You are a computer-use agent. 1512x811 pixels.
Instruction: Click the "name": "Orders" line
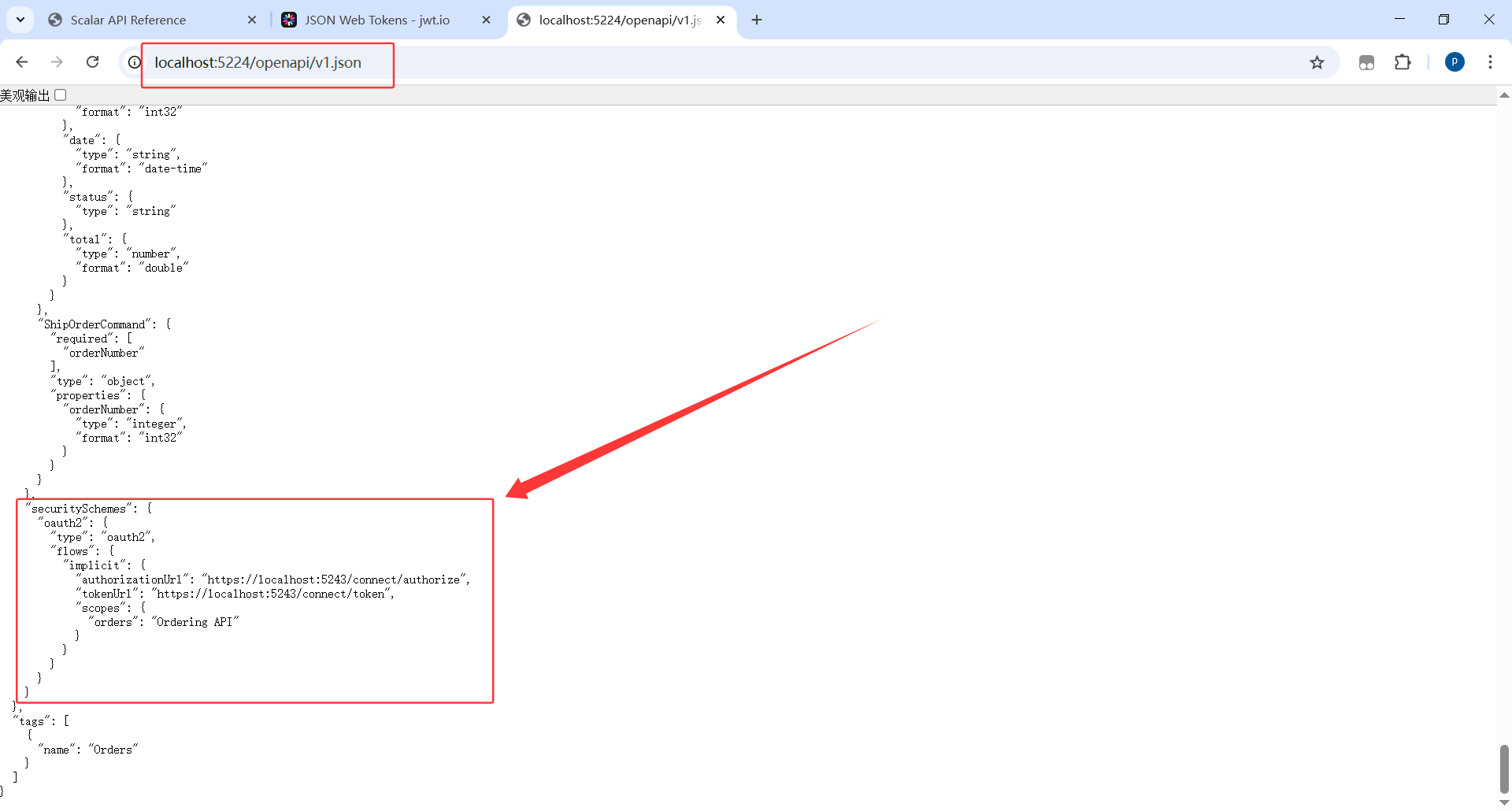click(x=88, y=750)
